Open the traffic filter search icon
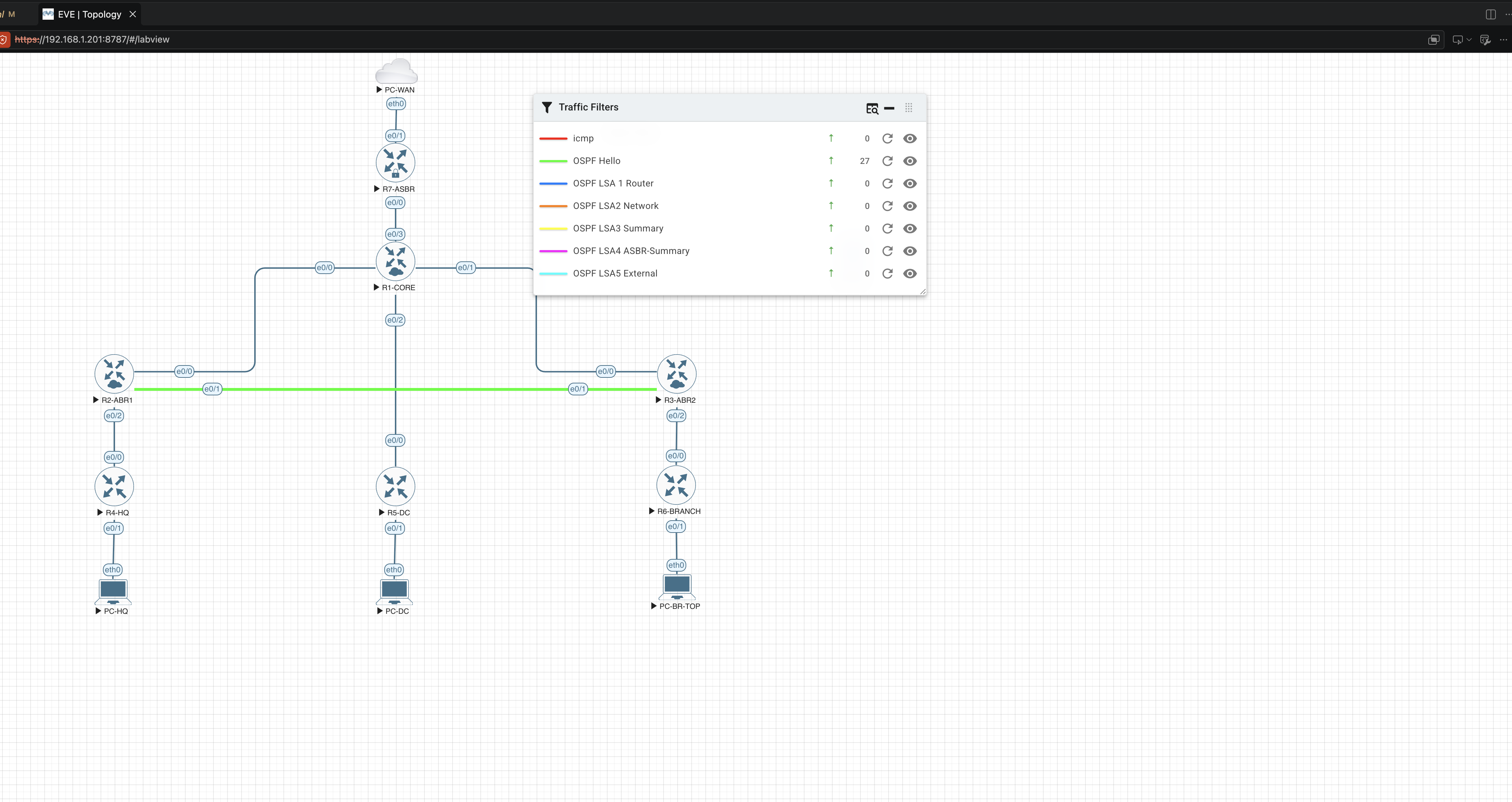 [872, 108]
